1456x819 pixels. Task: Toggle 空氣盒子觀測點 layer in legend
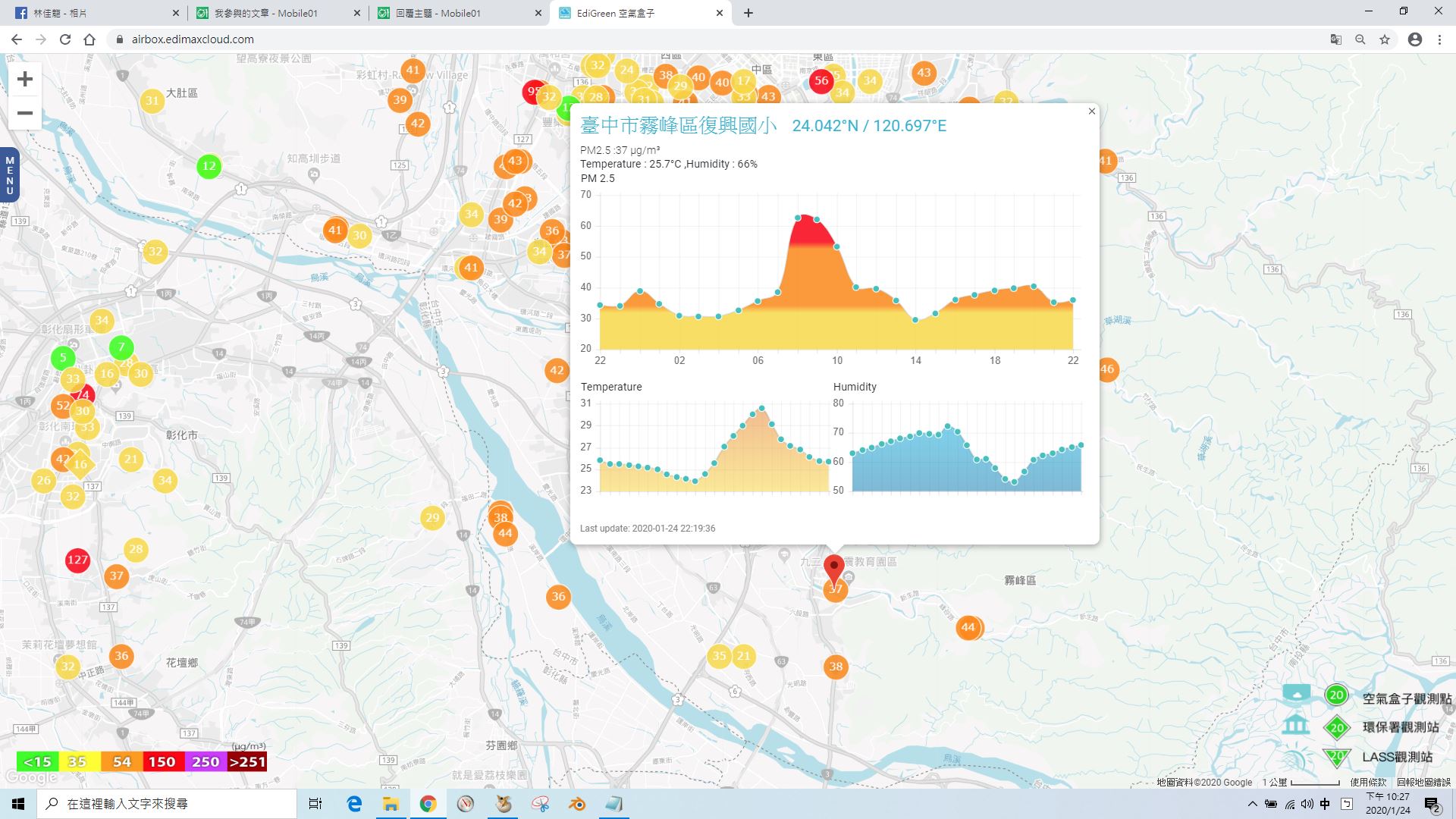click(1367, 698)
